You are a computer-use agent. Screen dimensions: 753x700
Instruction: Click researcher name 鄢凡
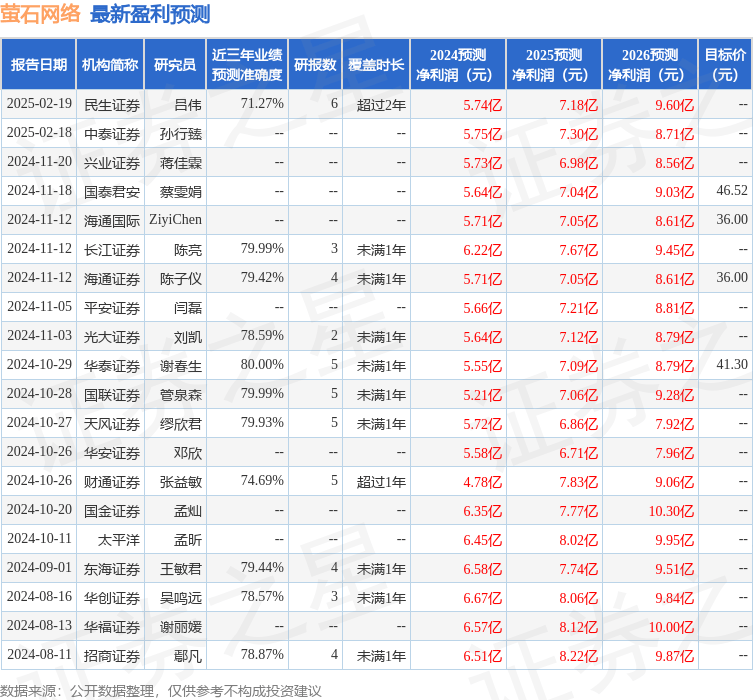pos(188,656)
